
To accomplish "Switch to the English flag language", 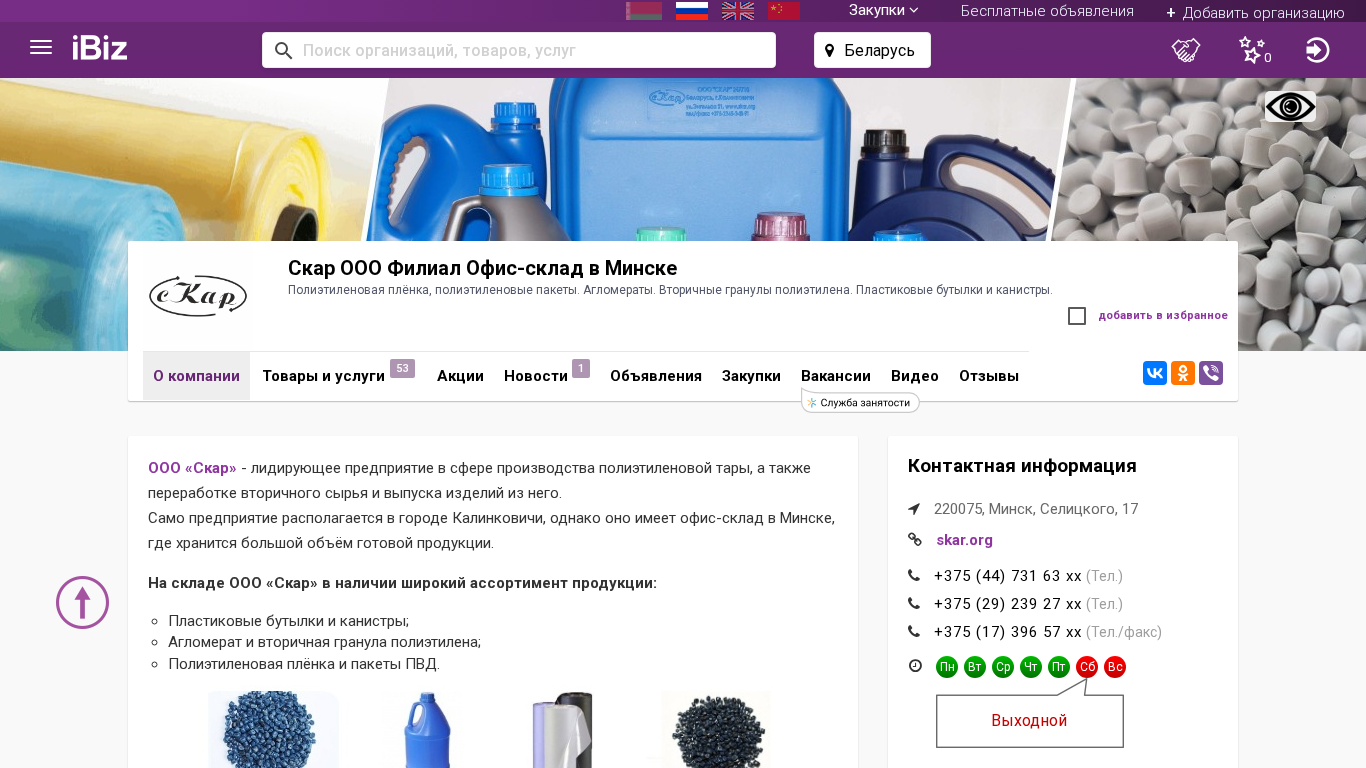I will 738,11.
